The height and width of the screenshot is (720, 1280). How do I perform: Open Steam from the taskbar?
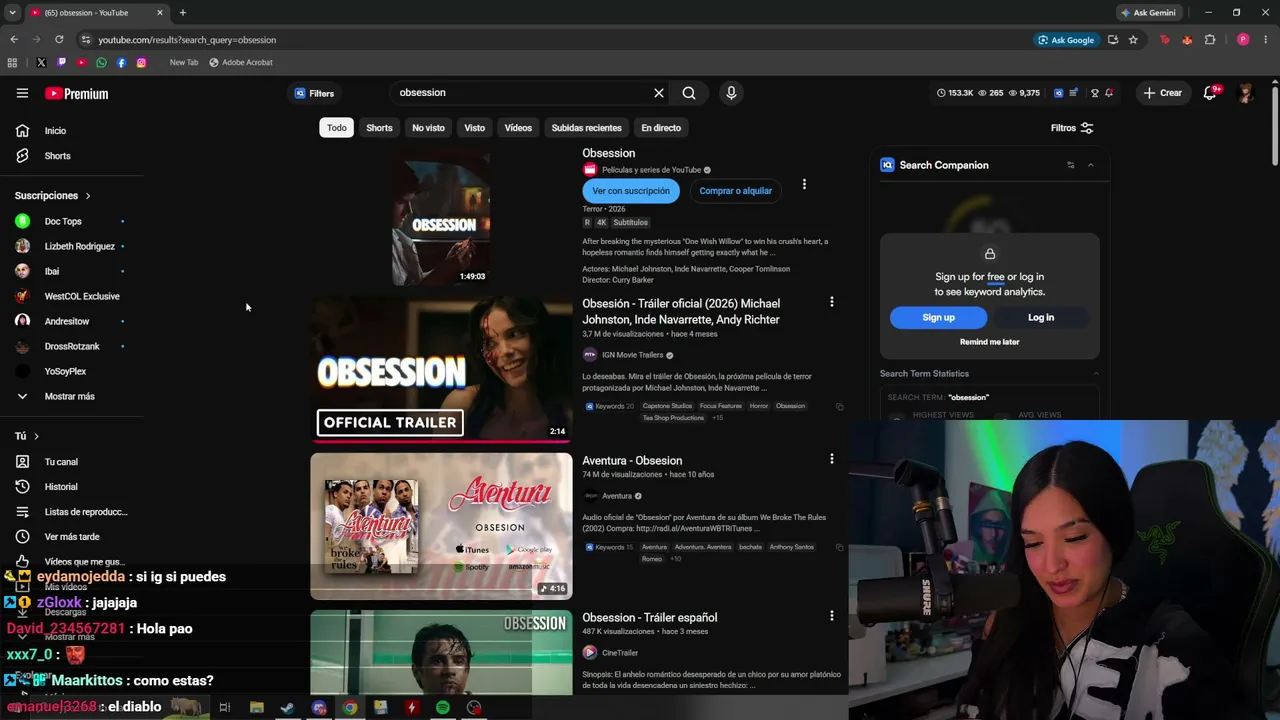pos(287,708)
